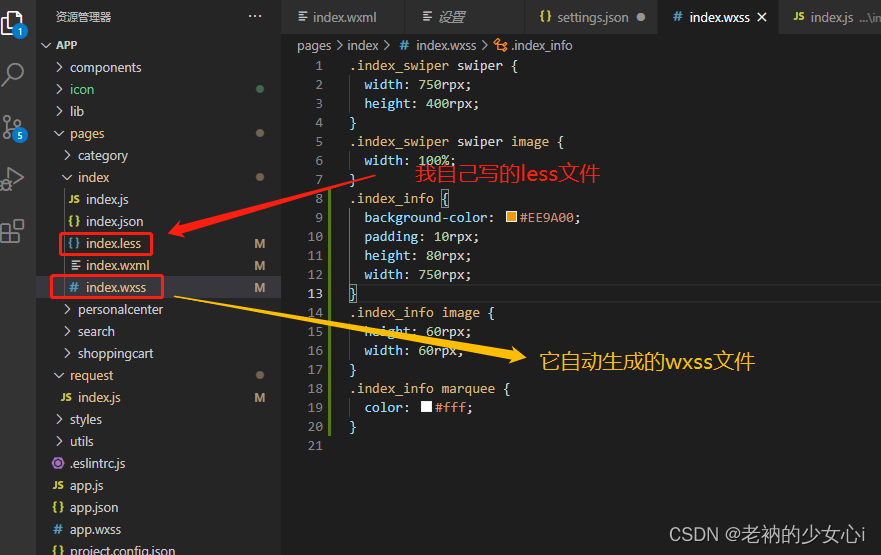This screenshot has width=881, height=555.
Task: Click the unsaved dot on the settings.json tab
Action: 641,17
